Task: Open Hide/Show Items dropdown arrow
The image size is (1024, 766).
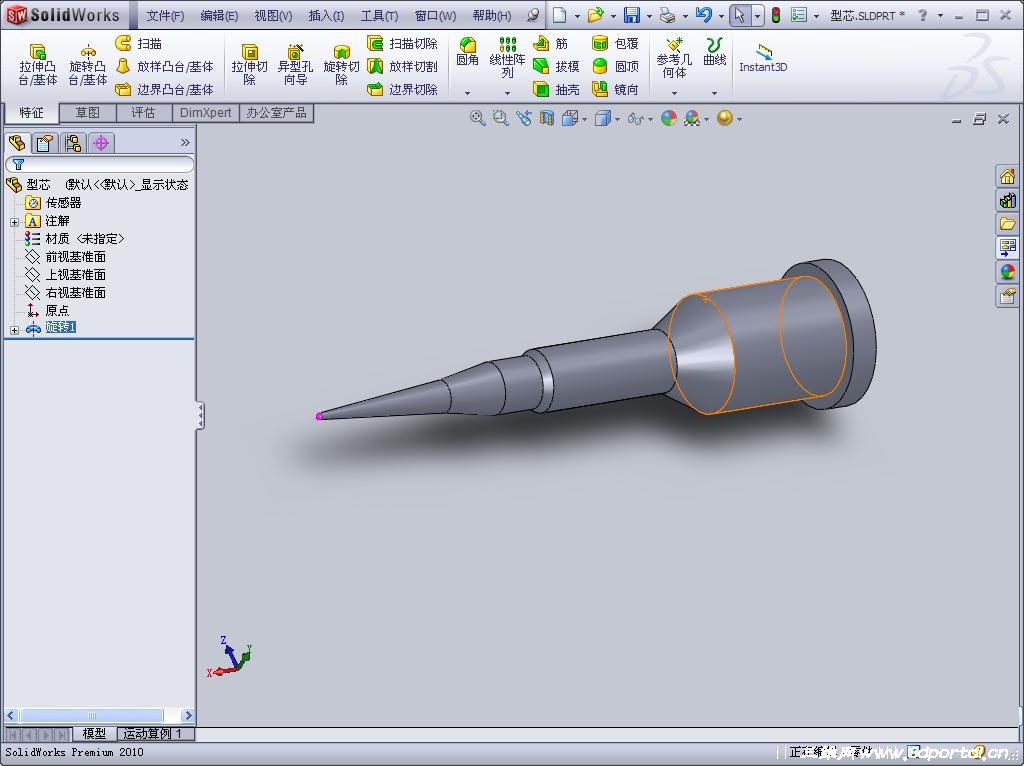Action: [650, 119]
